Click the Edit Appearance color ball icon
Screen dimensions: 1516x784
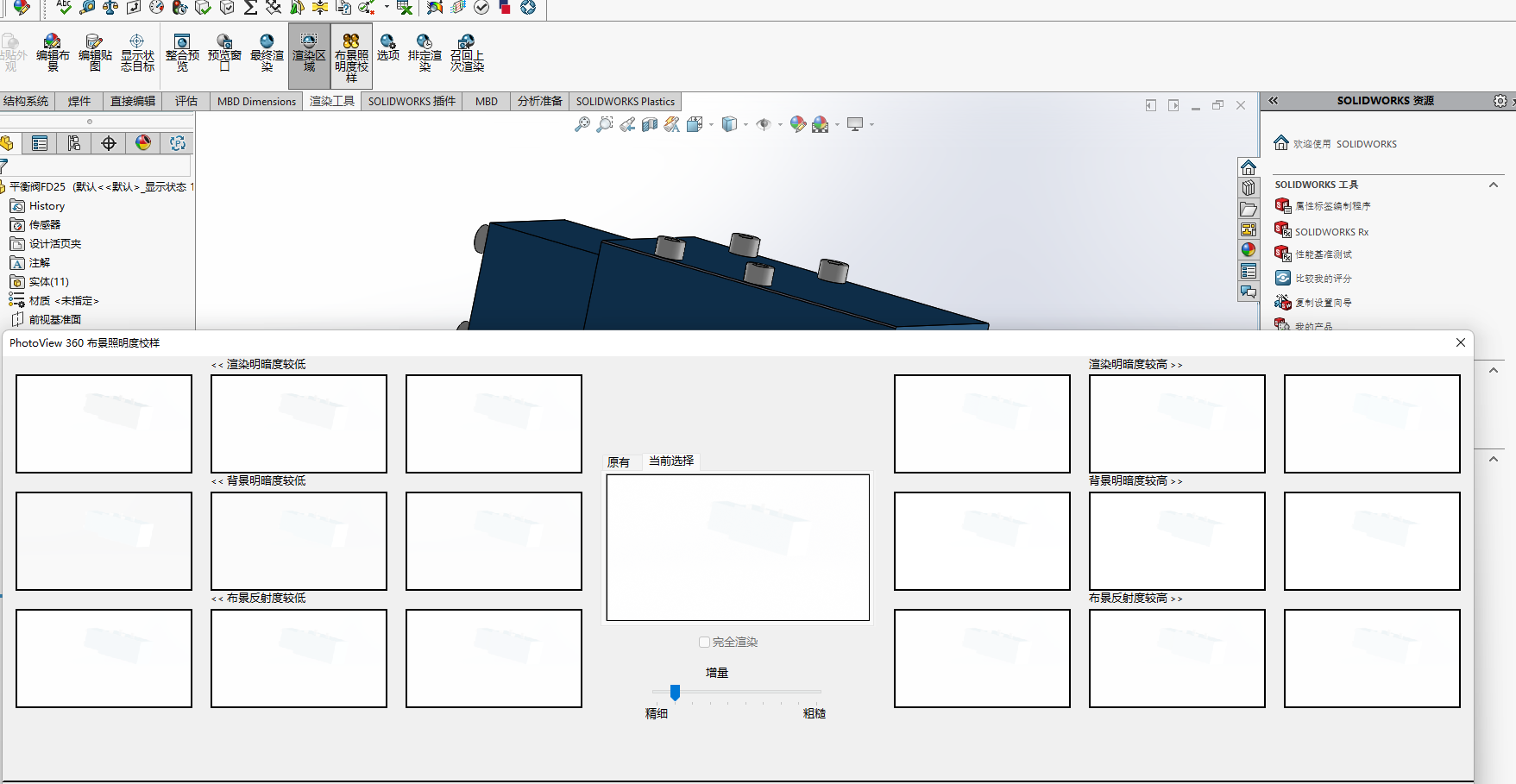pos(798,124)
